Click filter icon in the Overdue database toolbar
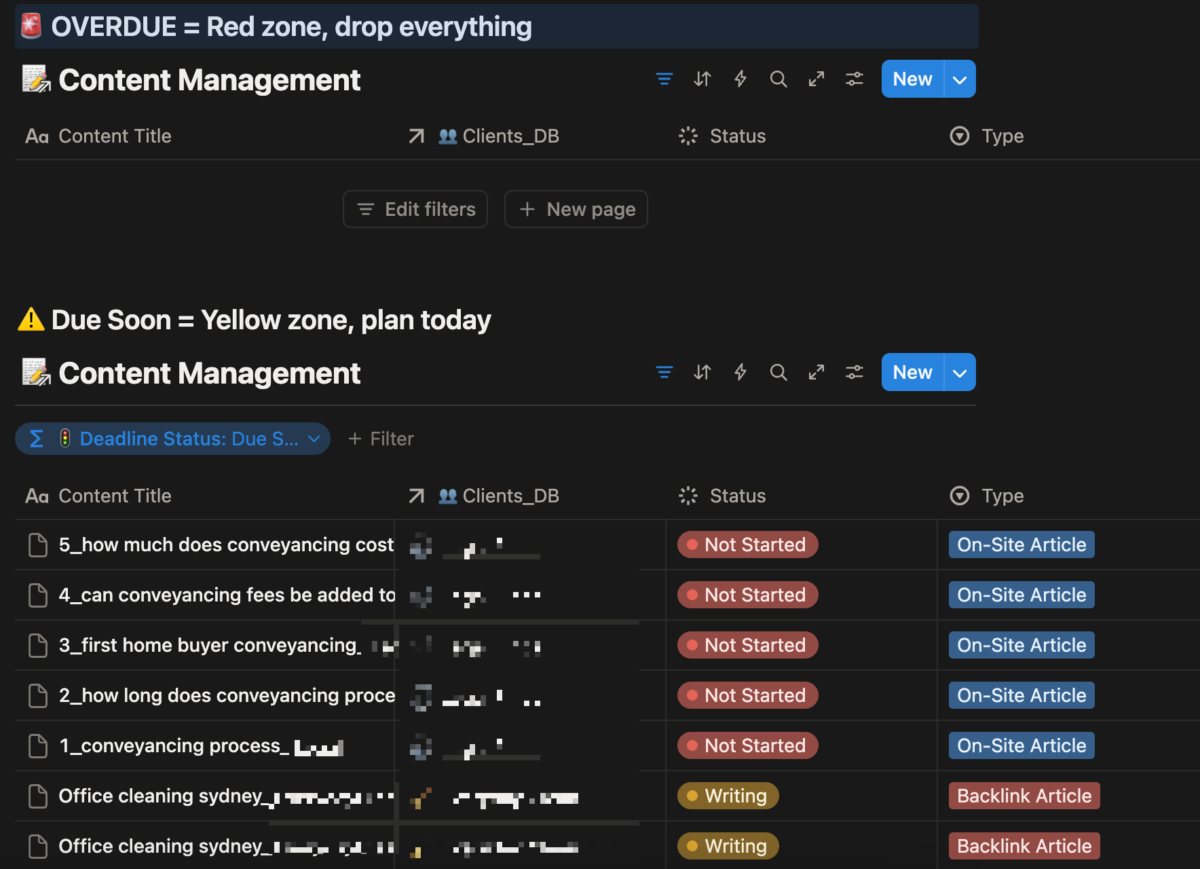Viewport: 1200px width, 869px height. (x=664, y=80)
